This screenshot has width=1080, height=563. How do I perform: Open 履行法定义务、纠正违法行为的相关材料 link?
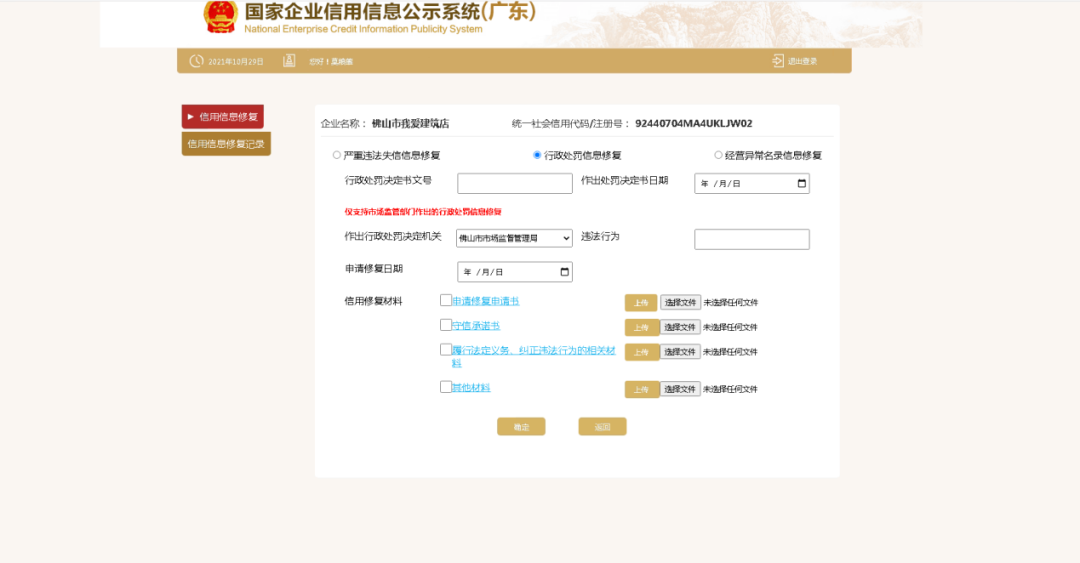[x=533, y=356]
